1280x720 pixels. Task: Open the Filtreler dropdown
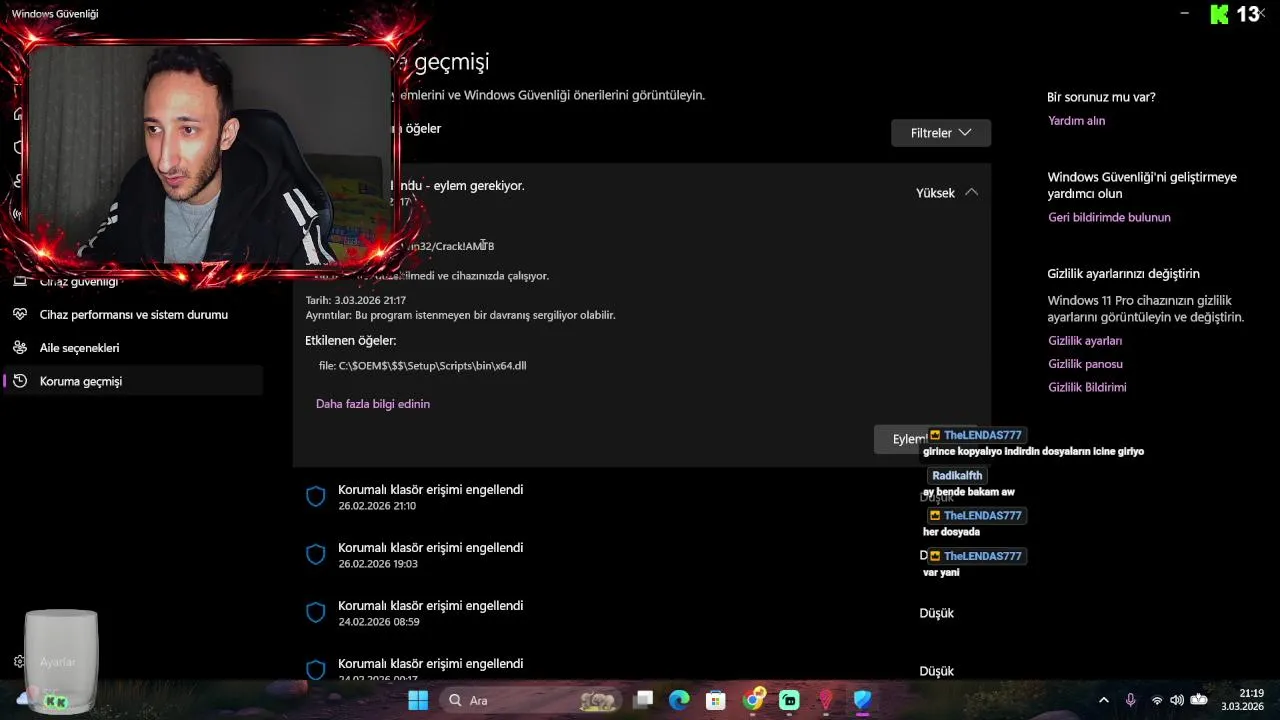pyautogui.click(x=941, y=133)
